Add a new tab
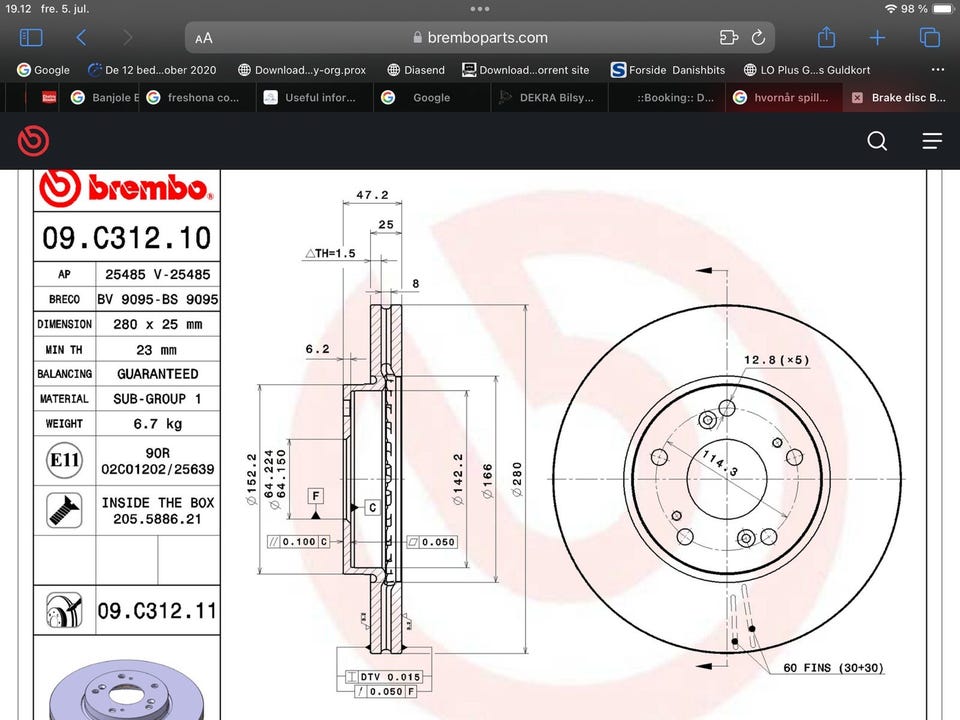 pos(877,38)
